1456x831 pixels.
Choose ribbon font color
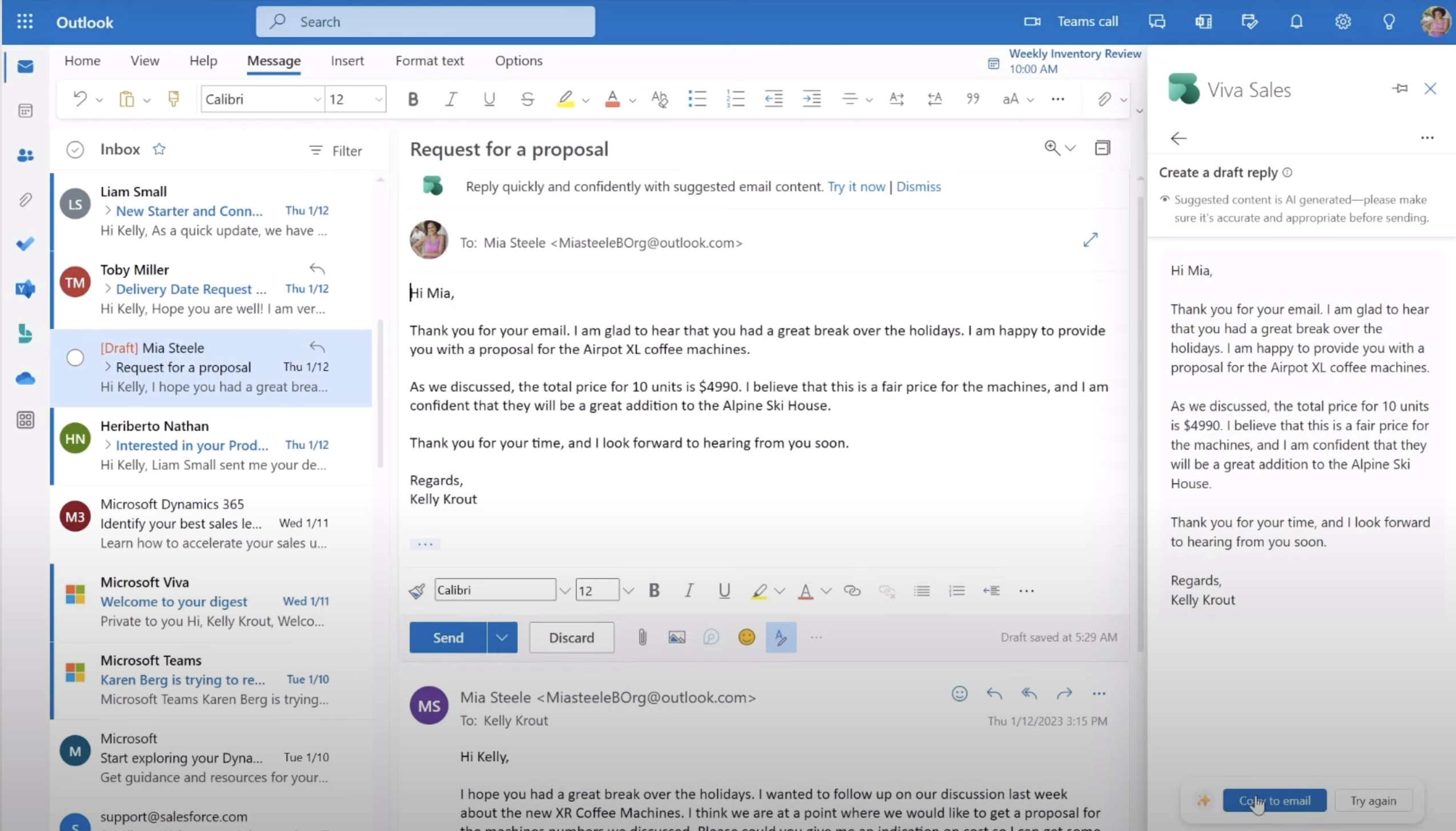612,99
